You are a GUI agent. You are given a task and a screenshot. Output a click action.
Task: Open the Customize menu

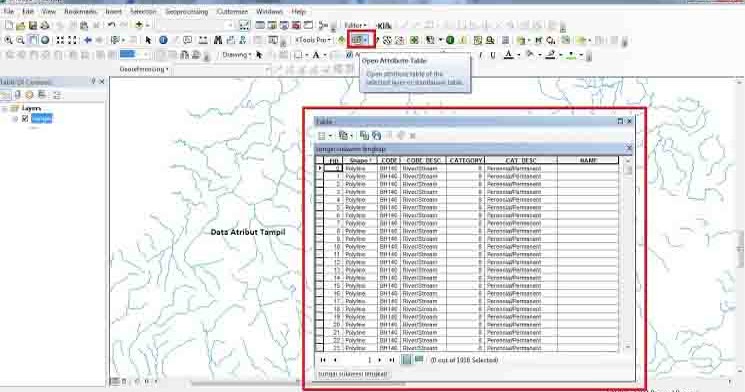click(232, 11)
